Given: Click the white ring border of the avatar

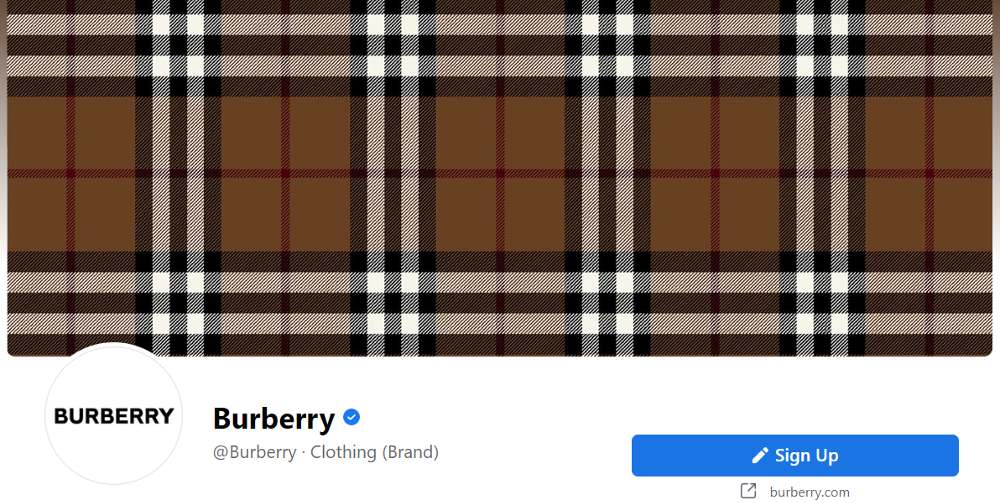Looking at the screenshot, I should 114,347.
